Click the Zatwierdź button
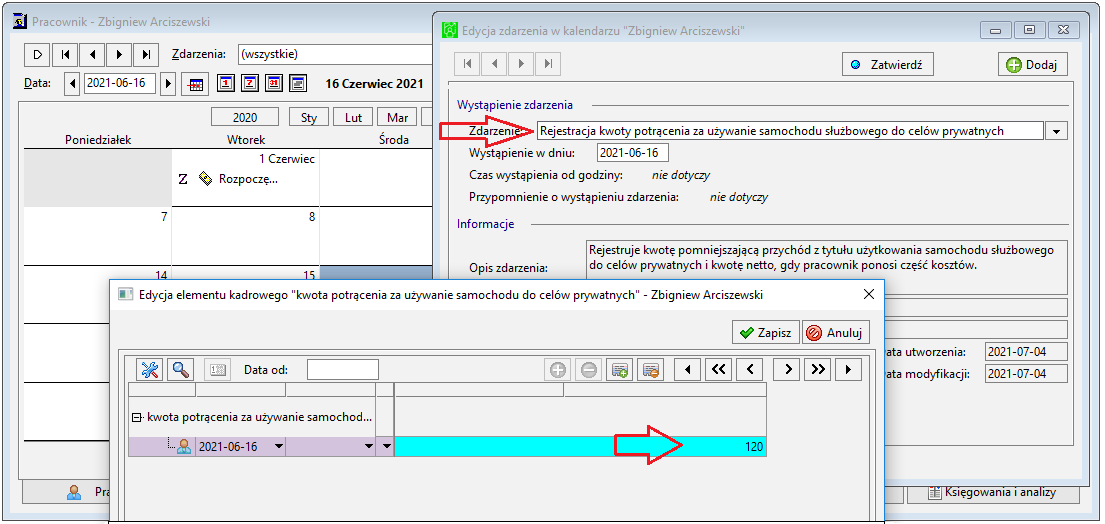 click(x=888, y=65)
